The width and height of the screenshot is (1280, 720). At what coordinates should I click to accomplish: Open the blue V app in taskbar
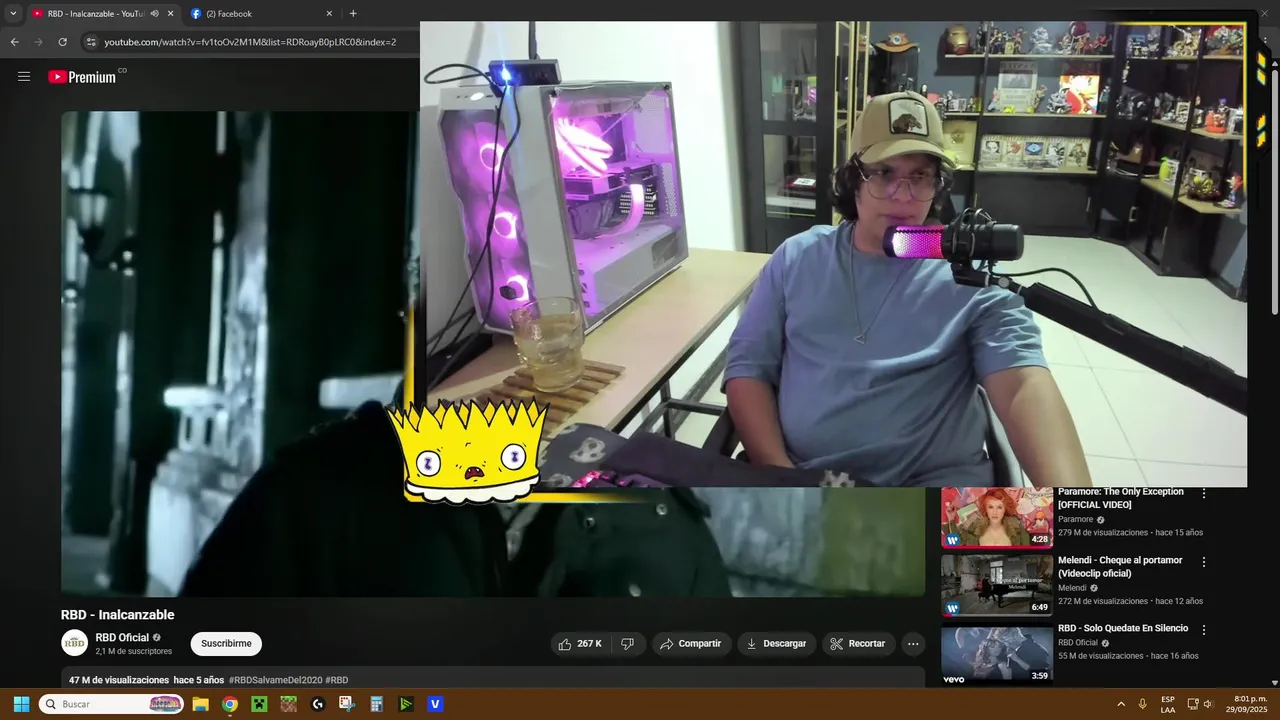point(435,704)
